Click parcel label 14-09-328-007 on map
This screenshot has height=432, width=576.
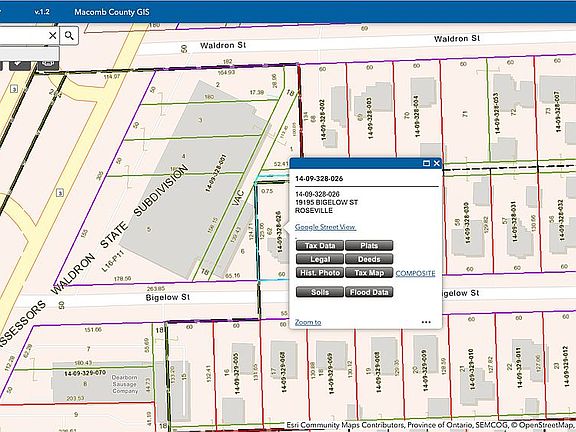coord(558,111)
